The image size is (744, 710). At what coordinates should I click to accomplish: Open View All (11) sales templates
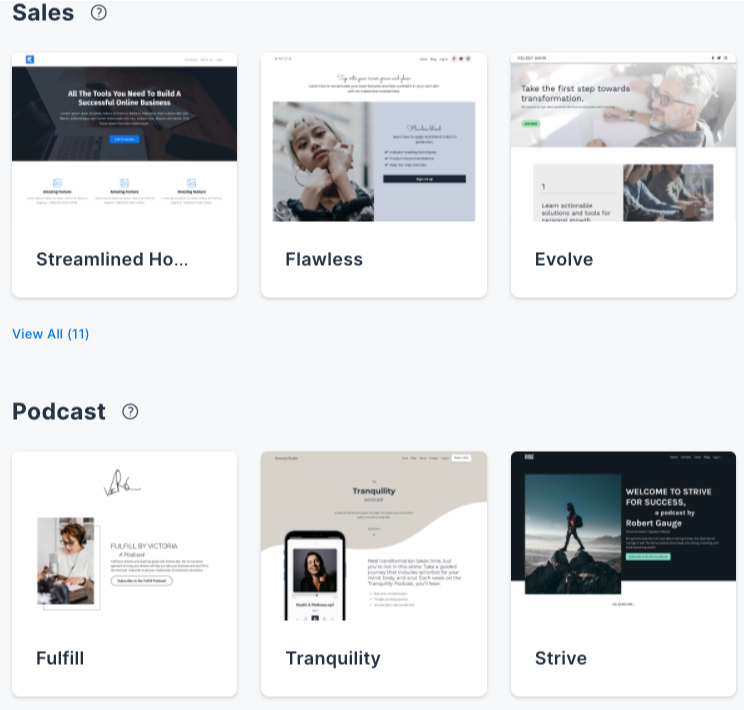pyautogui.click(x=51, y=334)
